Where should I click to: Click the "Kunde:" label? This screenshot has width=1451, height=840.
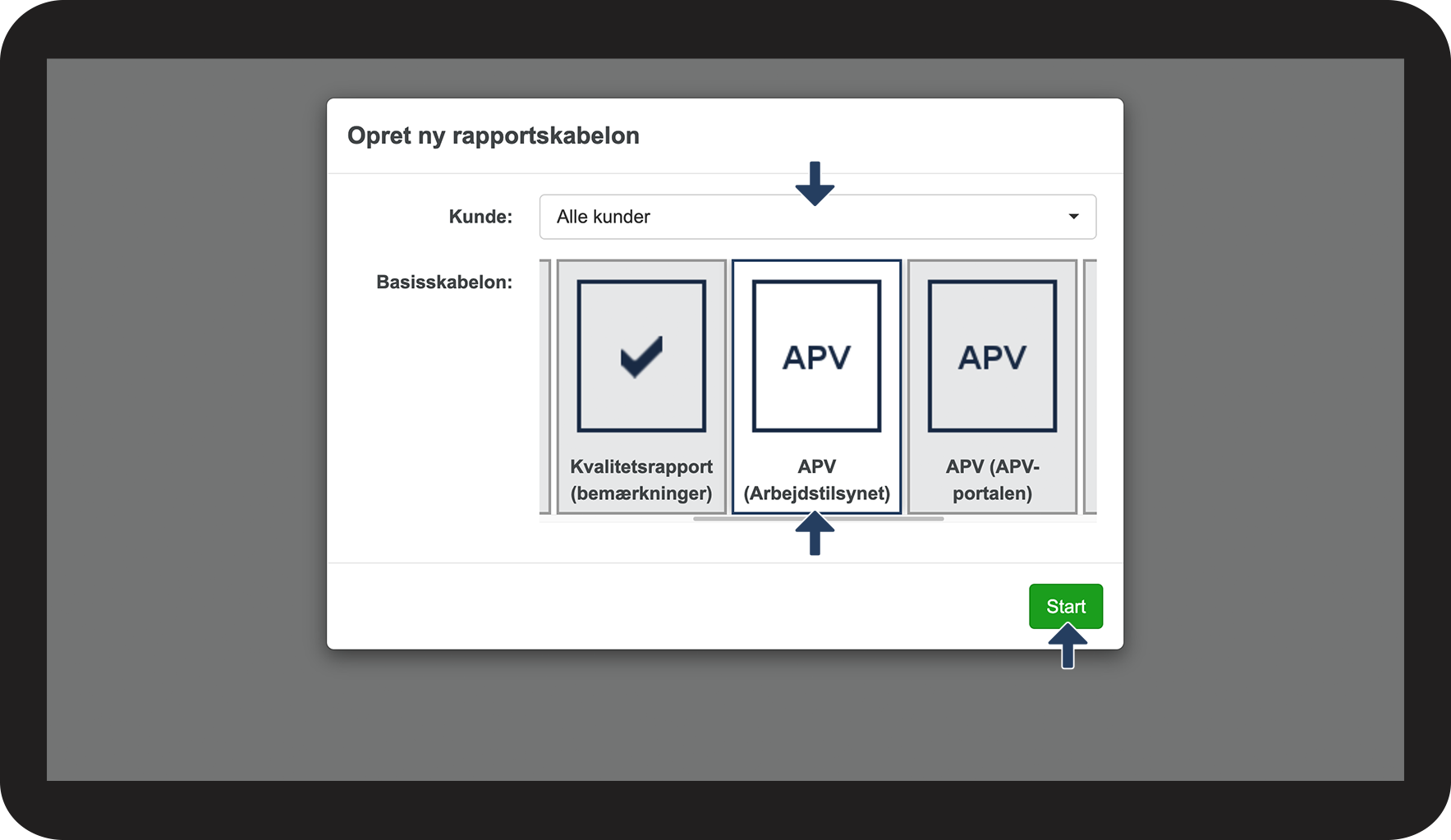[x=480, y=217]
